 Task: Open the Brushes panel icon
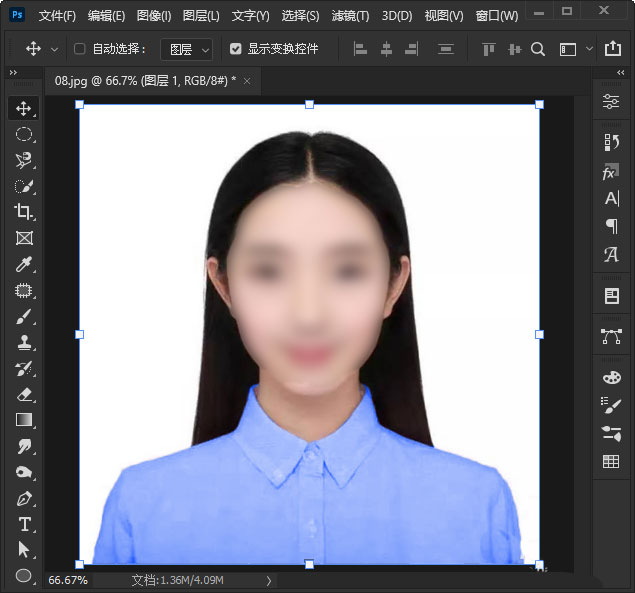tap(611, 433)
